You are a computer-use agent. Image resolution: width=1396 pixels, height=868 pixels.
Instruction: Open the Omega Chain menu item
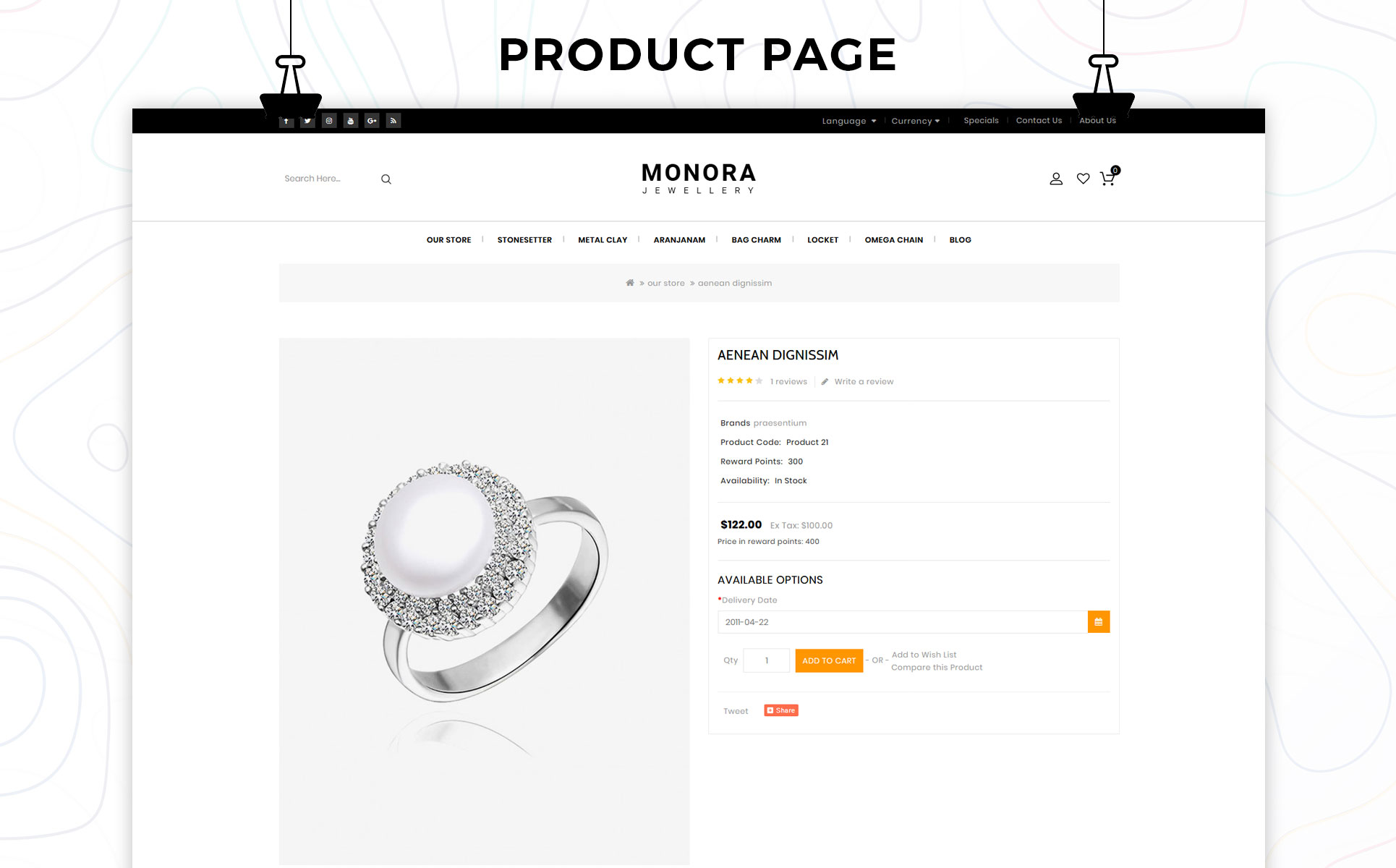(893, 240)
